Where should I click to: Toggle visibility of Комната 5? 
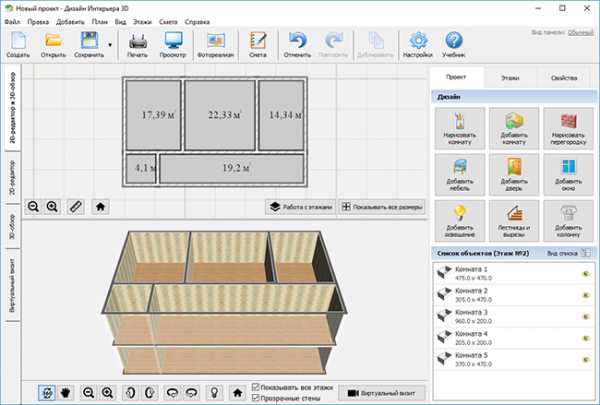point(585,359)
